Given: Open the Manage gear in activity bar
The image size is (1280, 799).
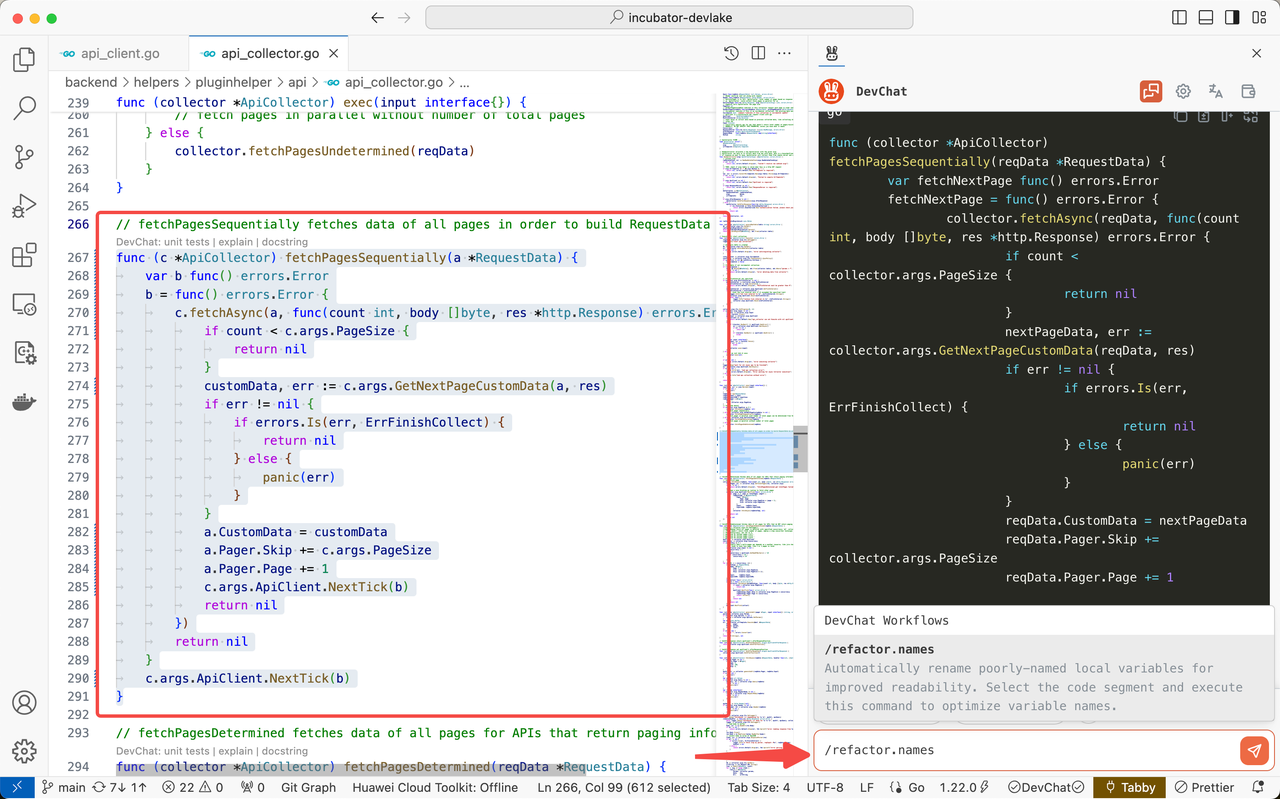Looking at the screenshot, I should (x=24, y=751).
